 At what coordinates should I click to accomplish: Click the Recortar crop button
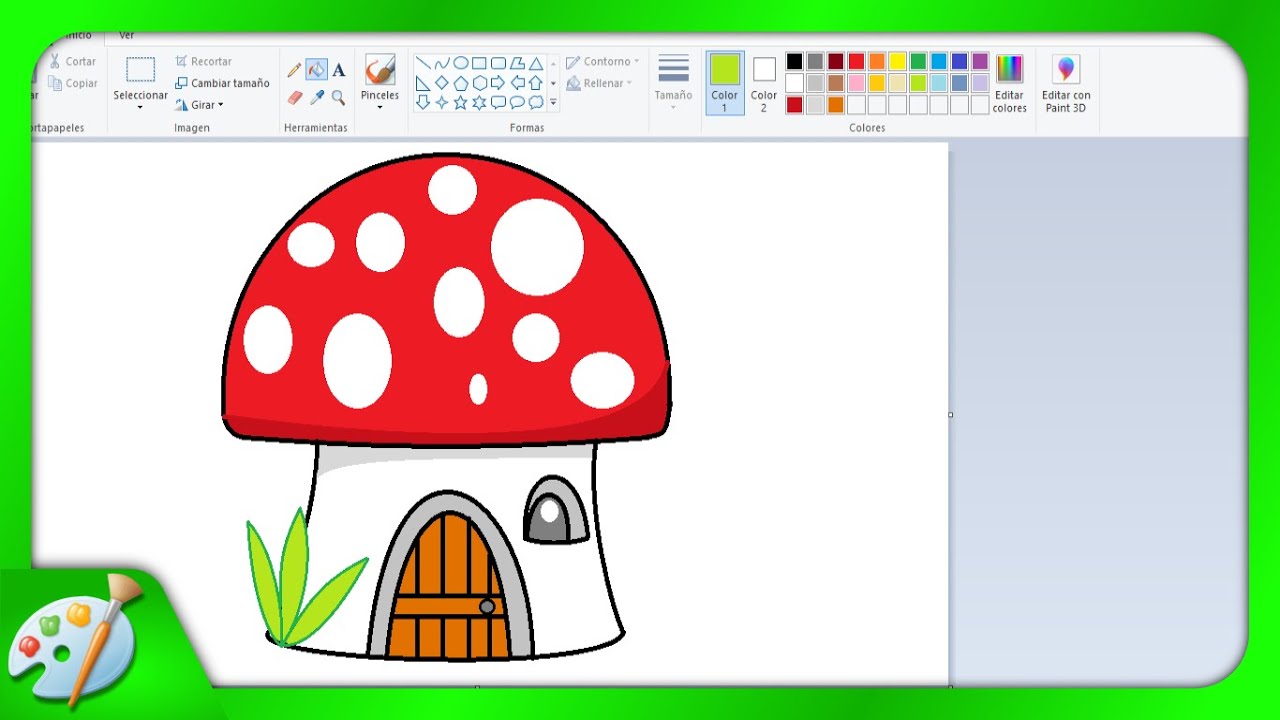[x=203, y=62]
